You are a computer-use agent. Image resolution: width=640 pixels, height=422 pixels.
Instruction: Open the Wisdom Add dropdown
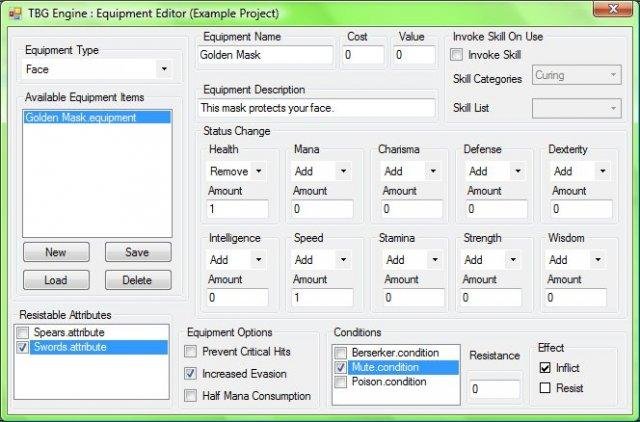(576, 260)
